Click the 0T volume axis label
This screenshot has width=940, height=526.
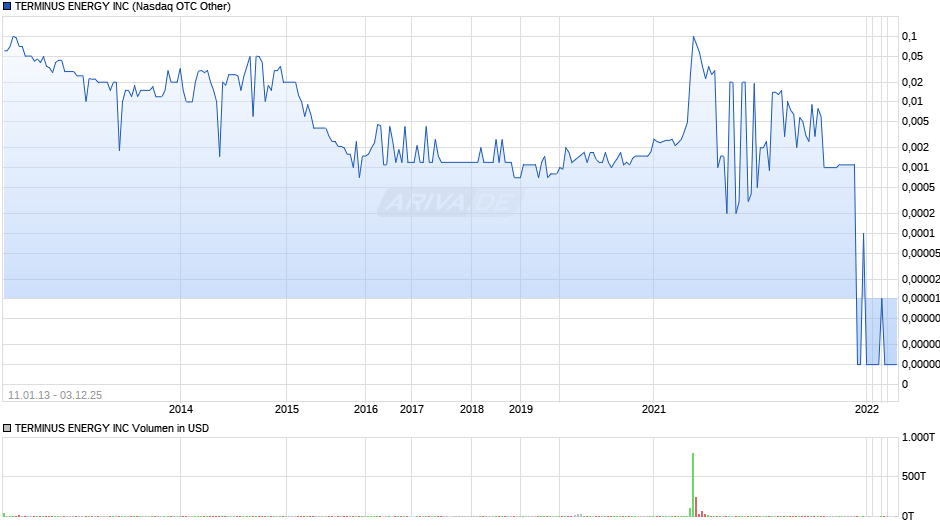click(908, 516)
